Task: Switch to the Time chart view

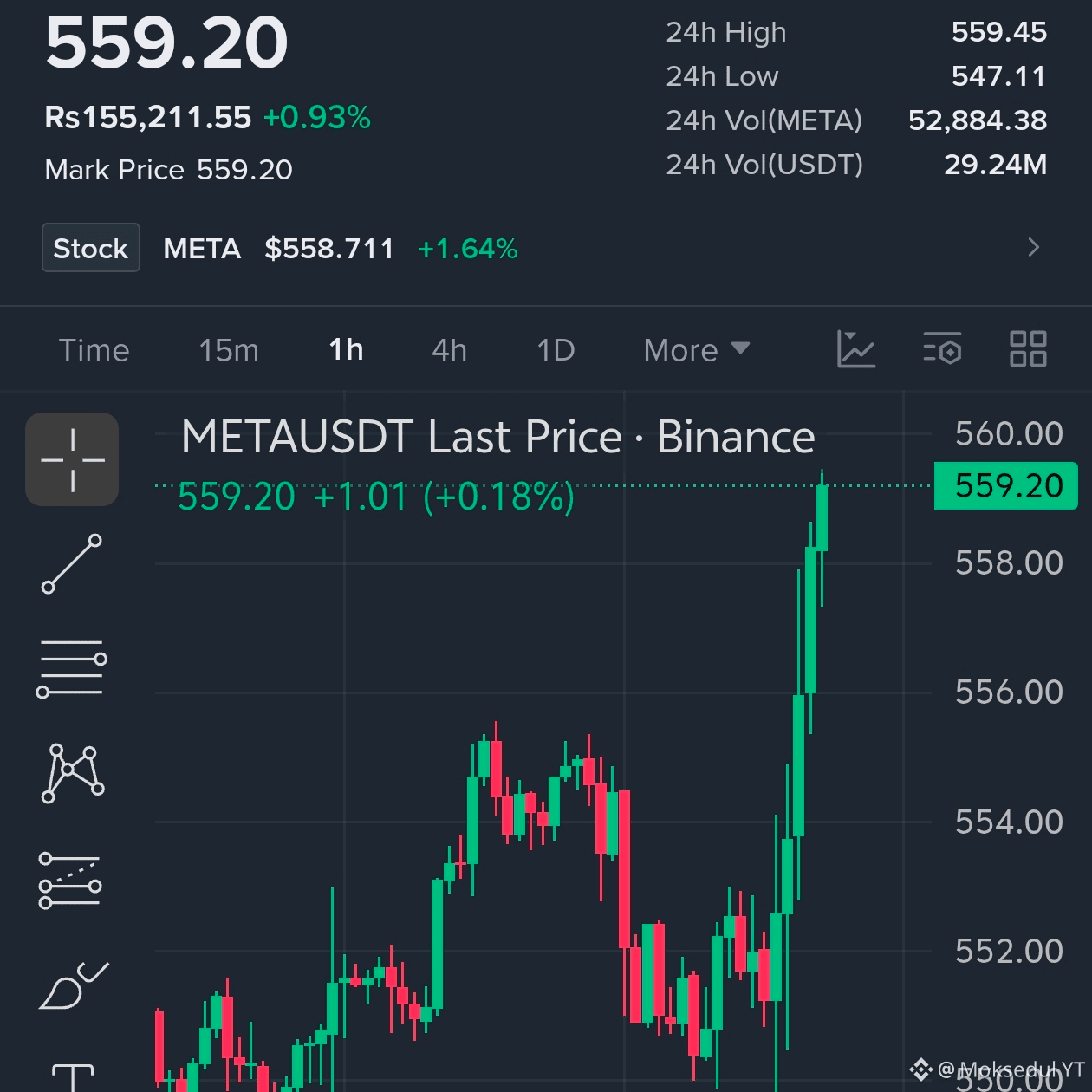Action: coord(94,350)
